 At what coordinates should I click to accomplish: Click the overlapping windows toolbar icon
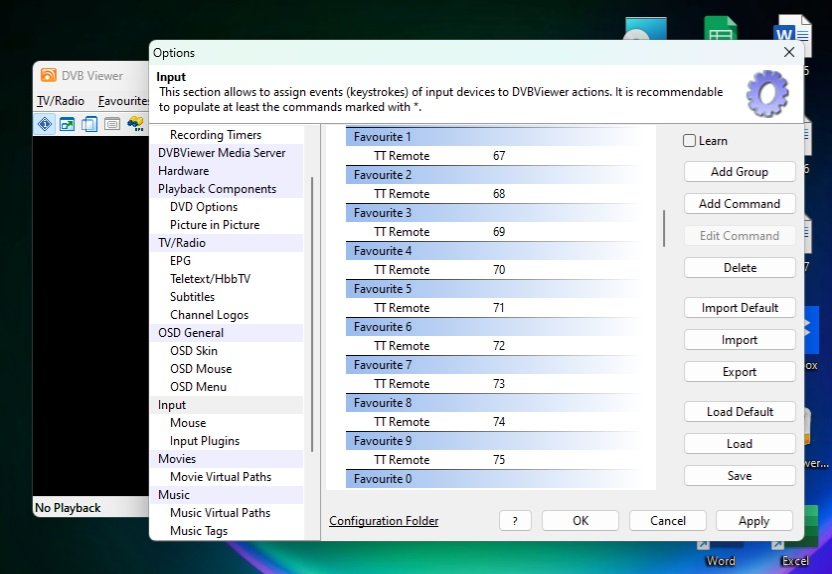tap(89, 124)
